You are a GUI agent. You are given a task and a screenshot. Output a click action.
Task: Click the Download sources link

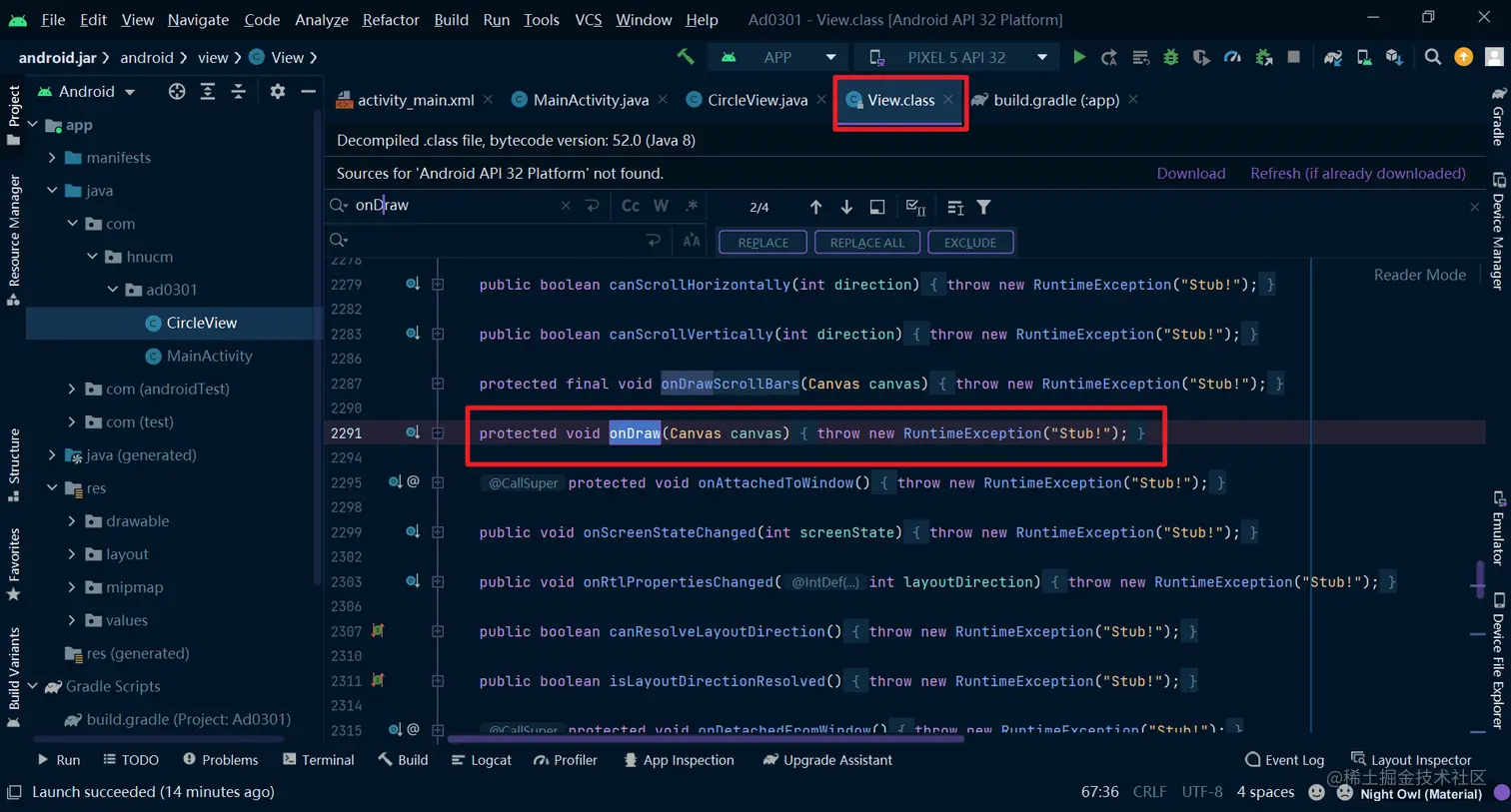pos(1190,173)
